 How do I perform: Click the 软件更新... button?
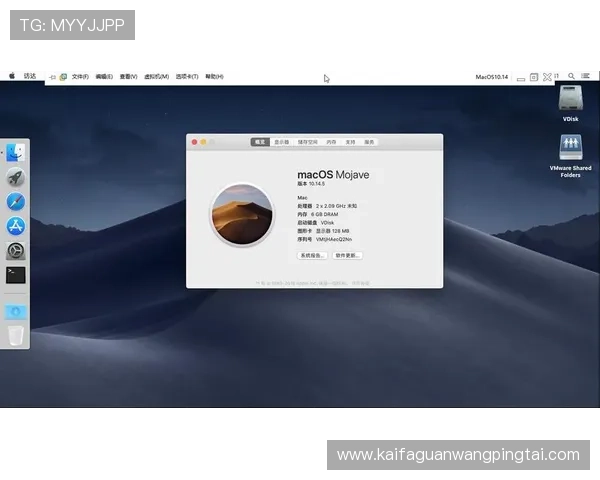pyautogui.click(x=347, y=255)
